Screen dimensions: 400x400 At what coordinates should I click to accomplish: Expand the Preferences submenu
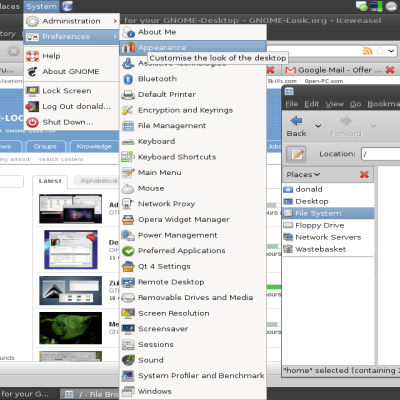[x=72, y=37]
